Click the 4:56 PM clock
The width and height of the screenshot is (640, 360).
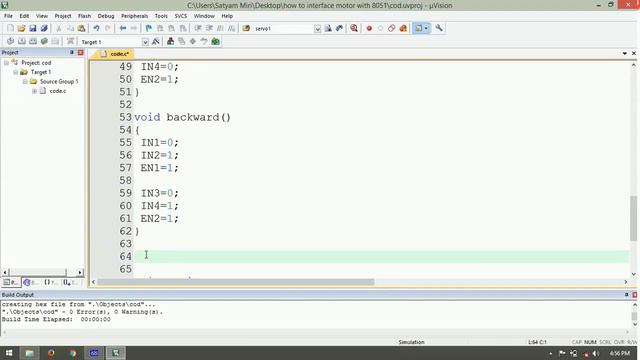[x=620, y=353]
